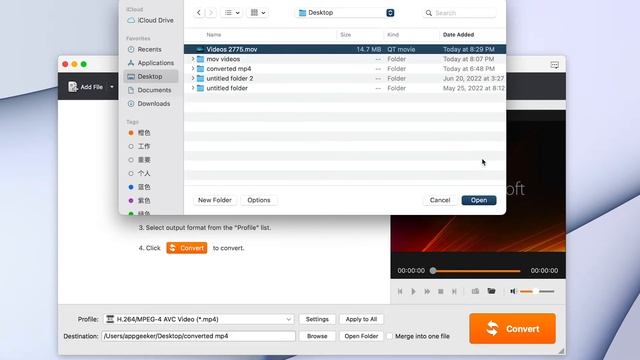Browse for a destination folder
640x360 pixels.
[317, 336]
